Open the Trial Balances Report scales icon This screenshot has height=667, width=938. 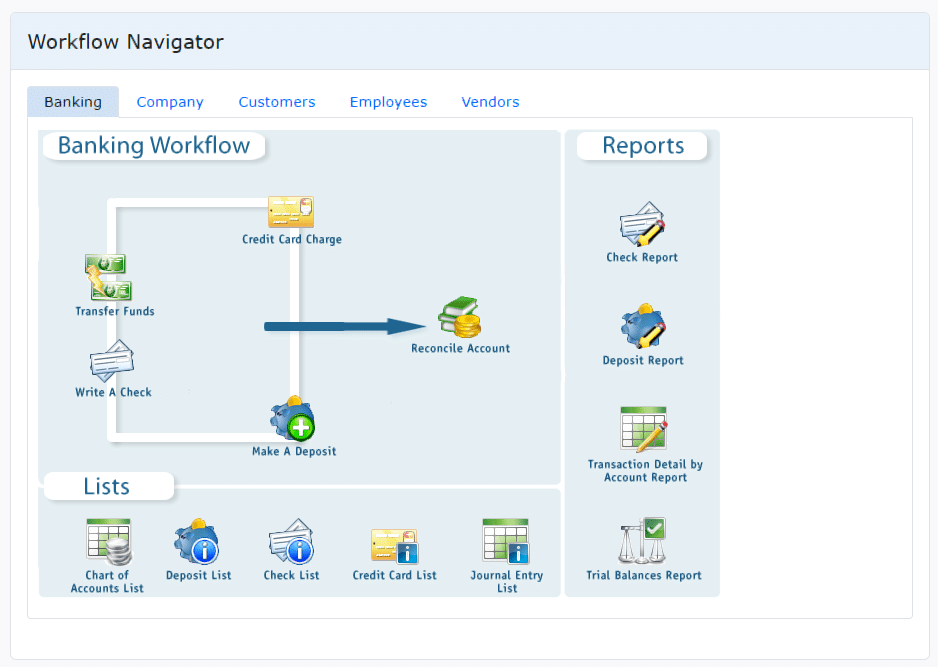(x=642, y=541)
